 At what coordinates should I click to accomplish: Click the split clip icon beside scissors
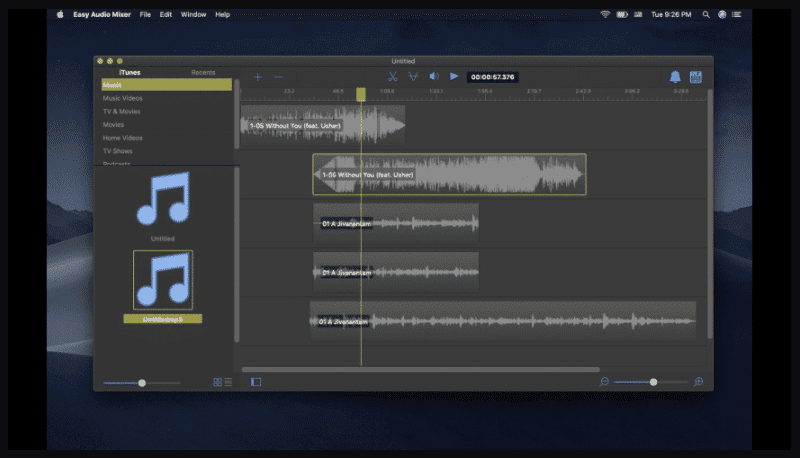pos(413,77)
